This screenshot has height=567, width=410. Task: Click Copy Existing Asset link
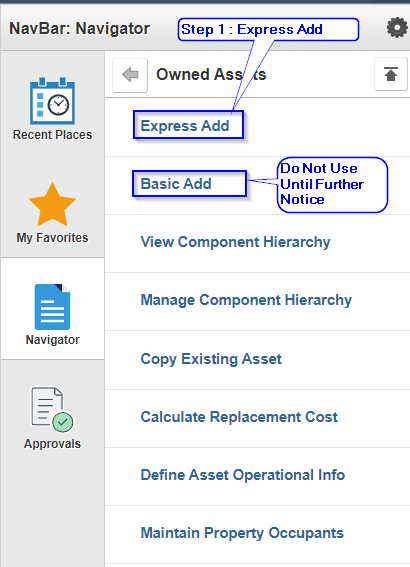point(211,359)
